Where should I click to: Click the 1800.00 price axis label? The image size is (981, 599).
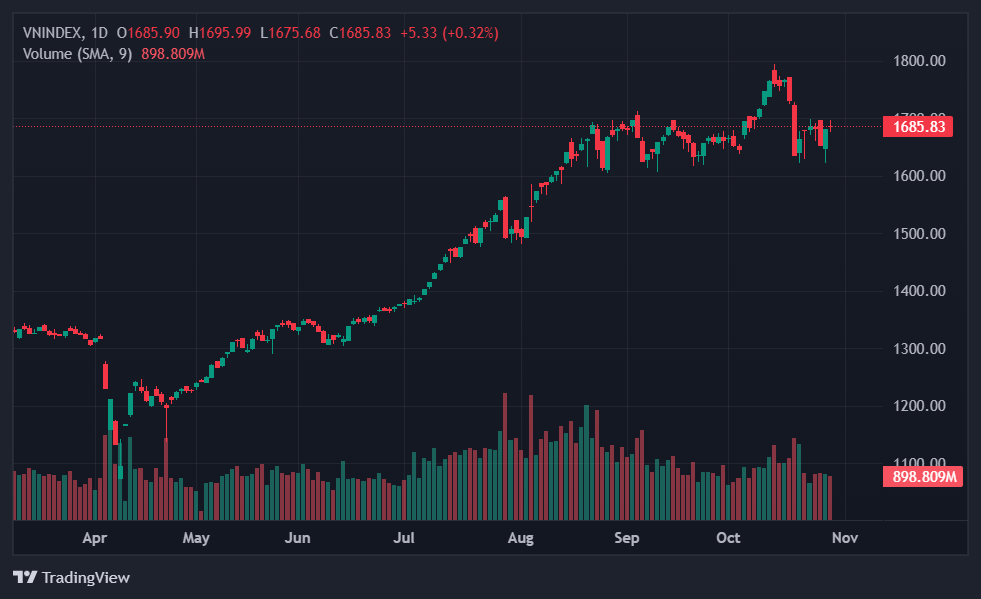coord(918,61)
